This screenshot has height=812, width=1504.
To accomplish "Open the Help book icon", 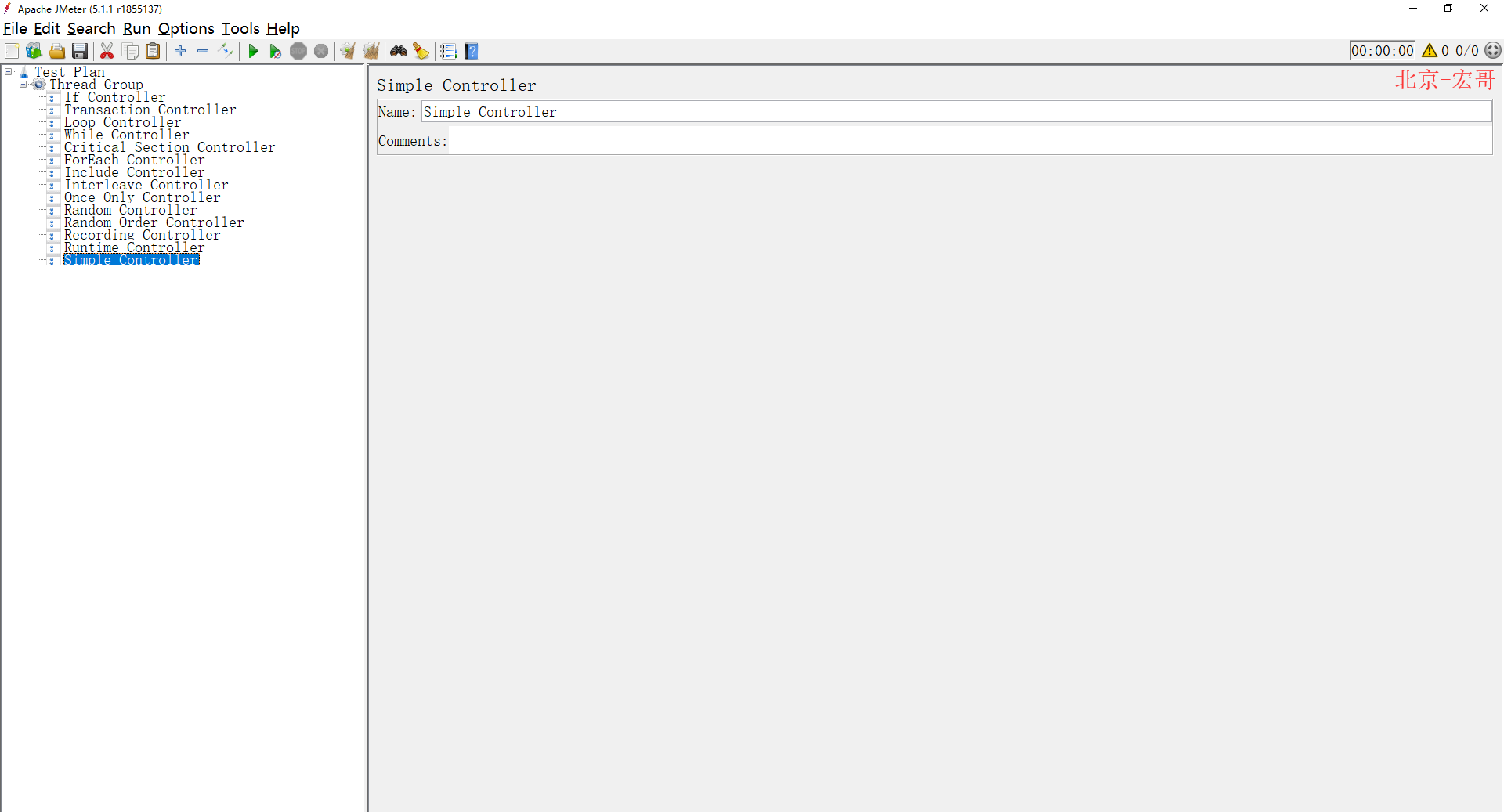I will pyautogui.click(x=472, y=51).
